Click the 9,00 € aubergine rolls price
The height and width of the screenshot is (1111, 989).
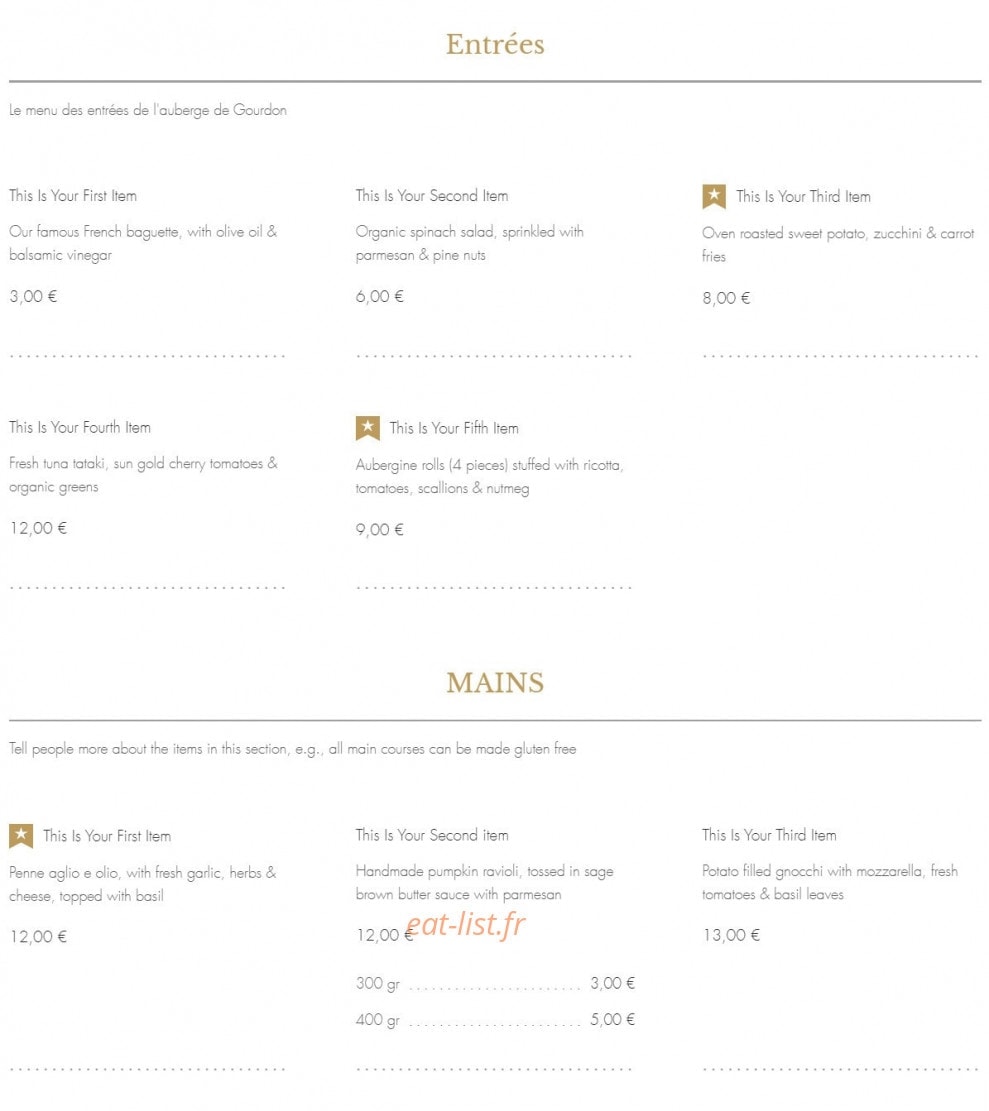click(380, 529)
